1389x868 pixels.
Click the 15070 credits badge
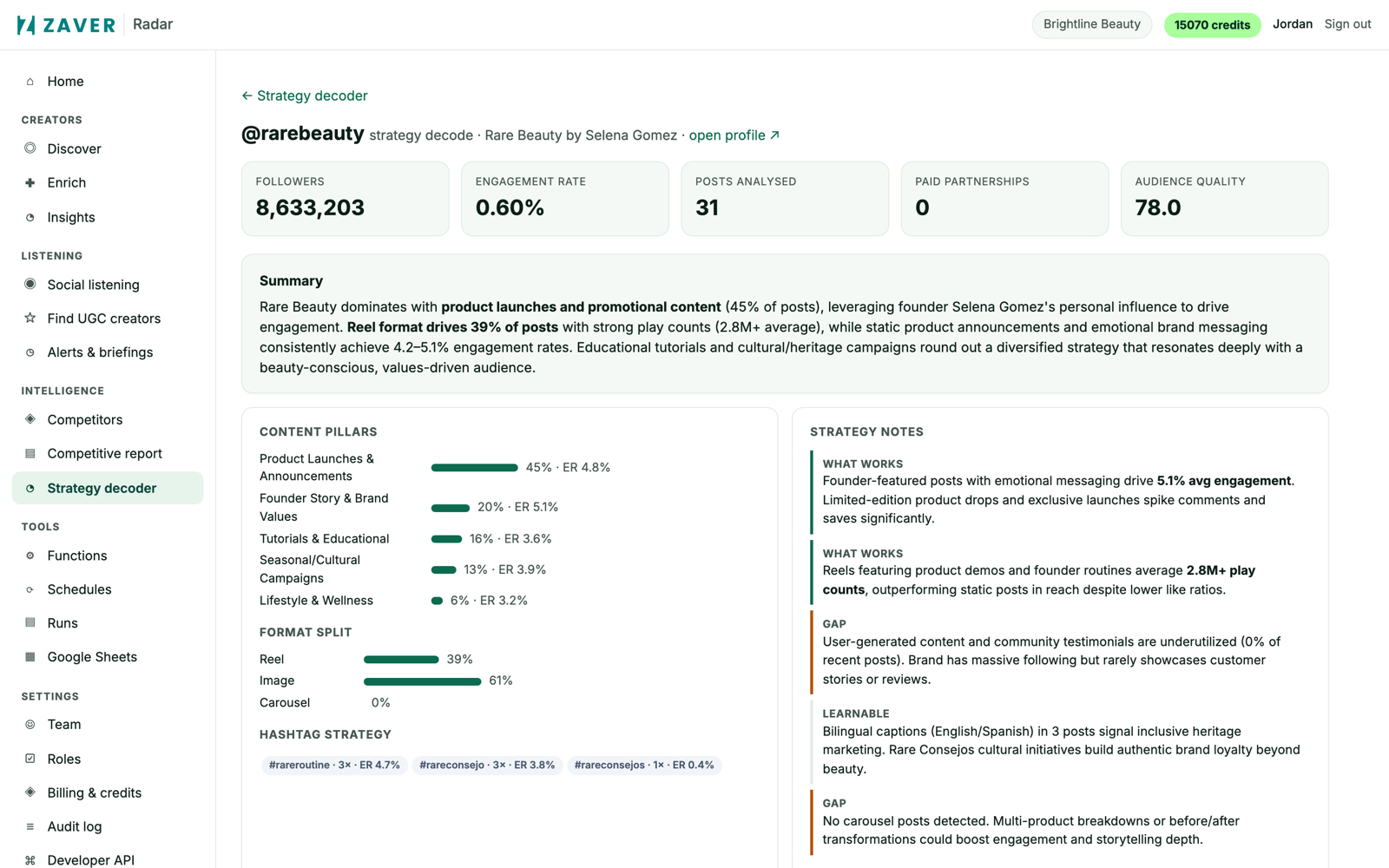pyautogui.click(x=1212, y=24)
